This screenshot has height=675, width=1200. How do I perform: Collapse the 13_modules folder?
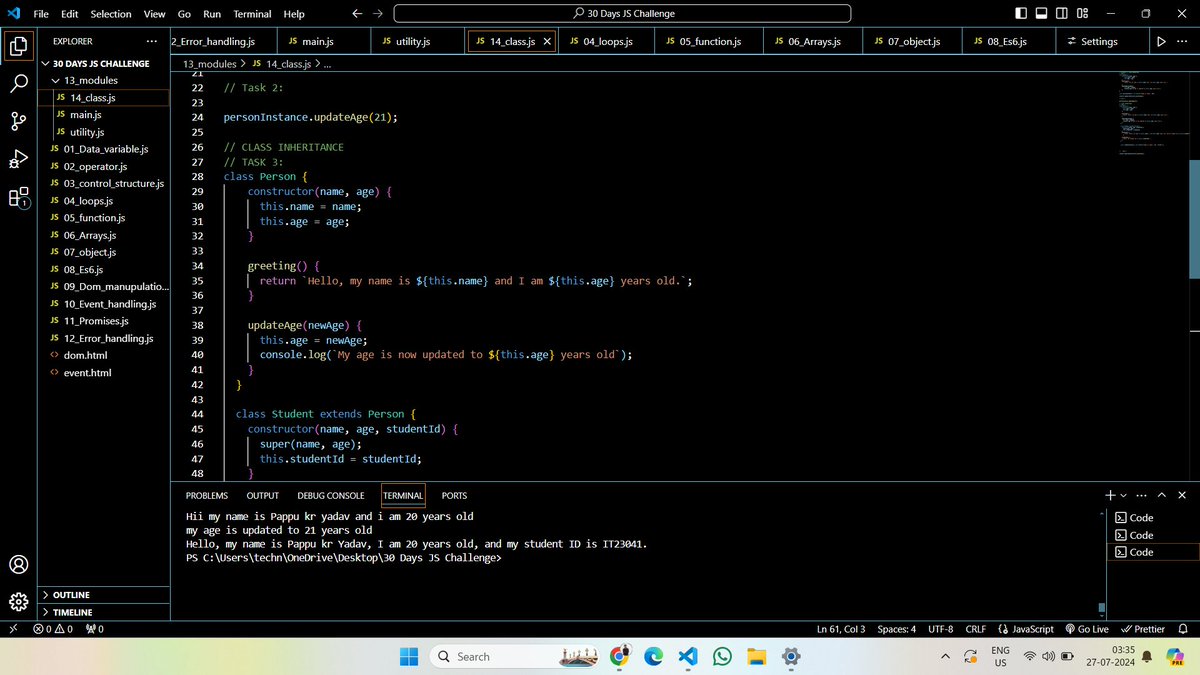point(105,80)
